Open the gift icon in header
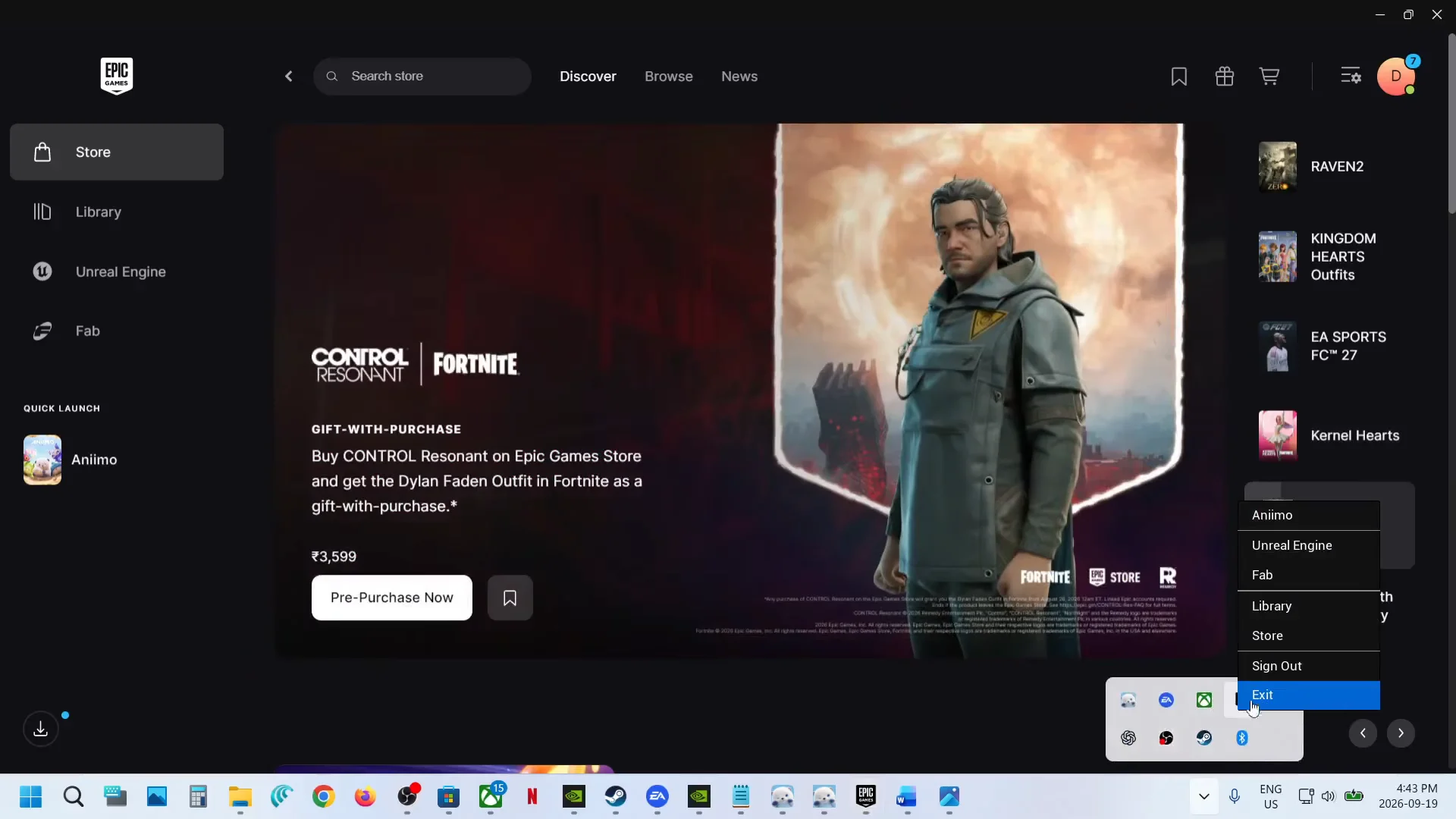This screenshot has height=819, width=1456. click(1225, 76)
